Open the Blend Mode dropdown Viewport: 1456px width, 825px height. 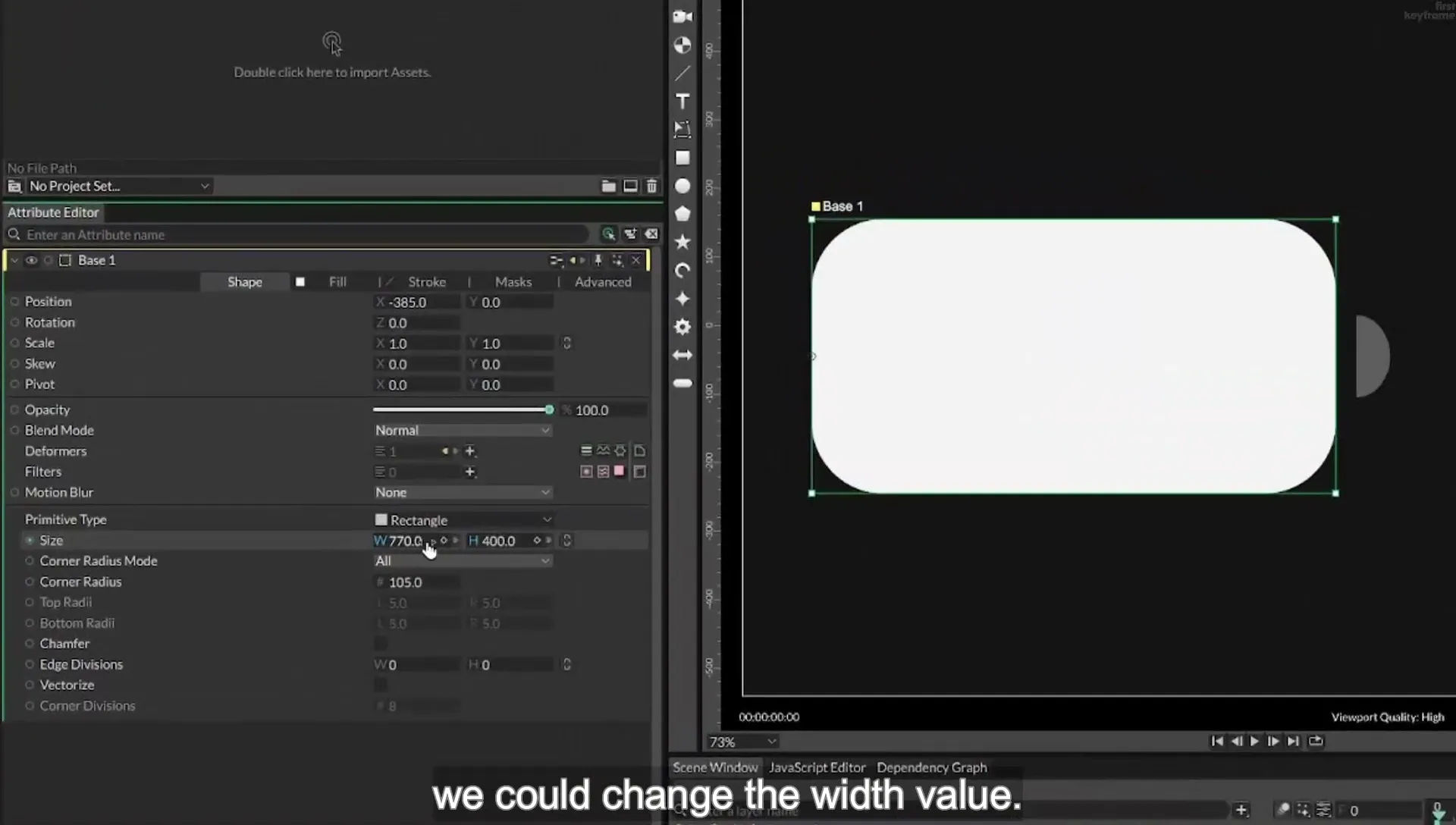point(463,430)
